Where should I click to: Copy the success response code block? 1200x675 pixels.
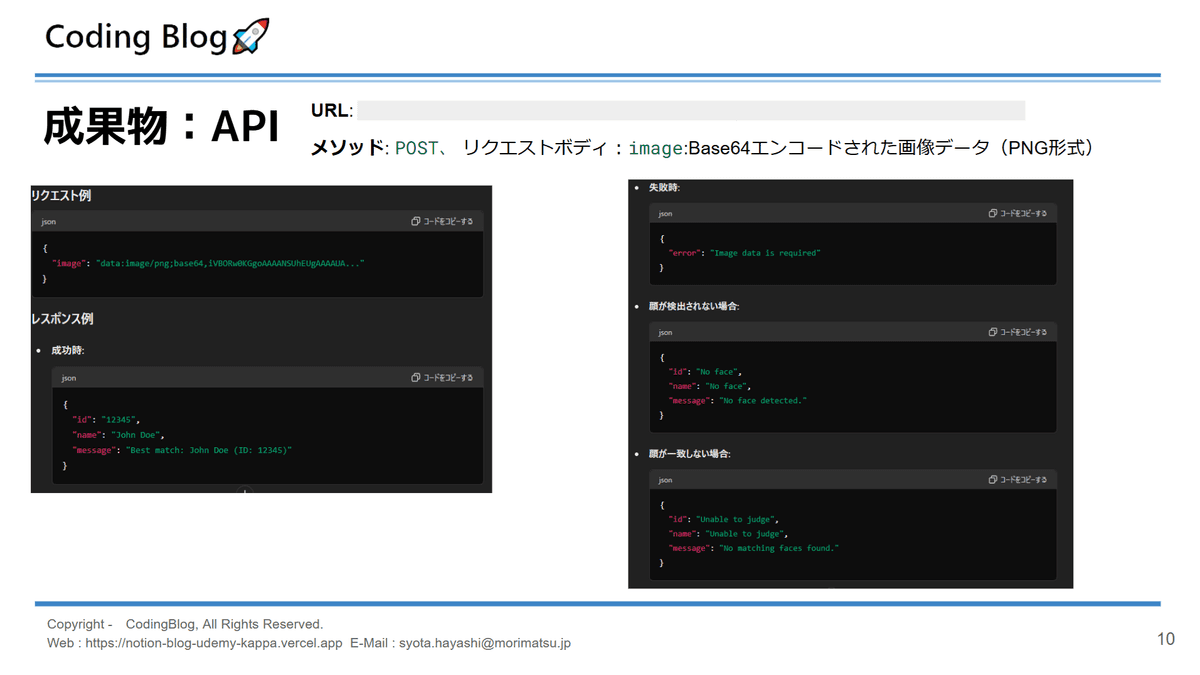pos(441,377)
